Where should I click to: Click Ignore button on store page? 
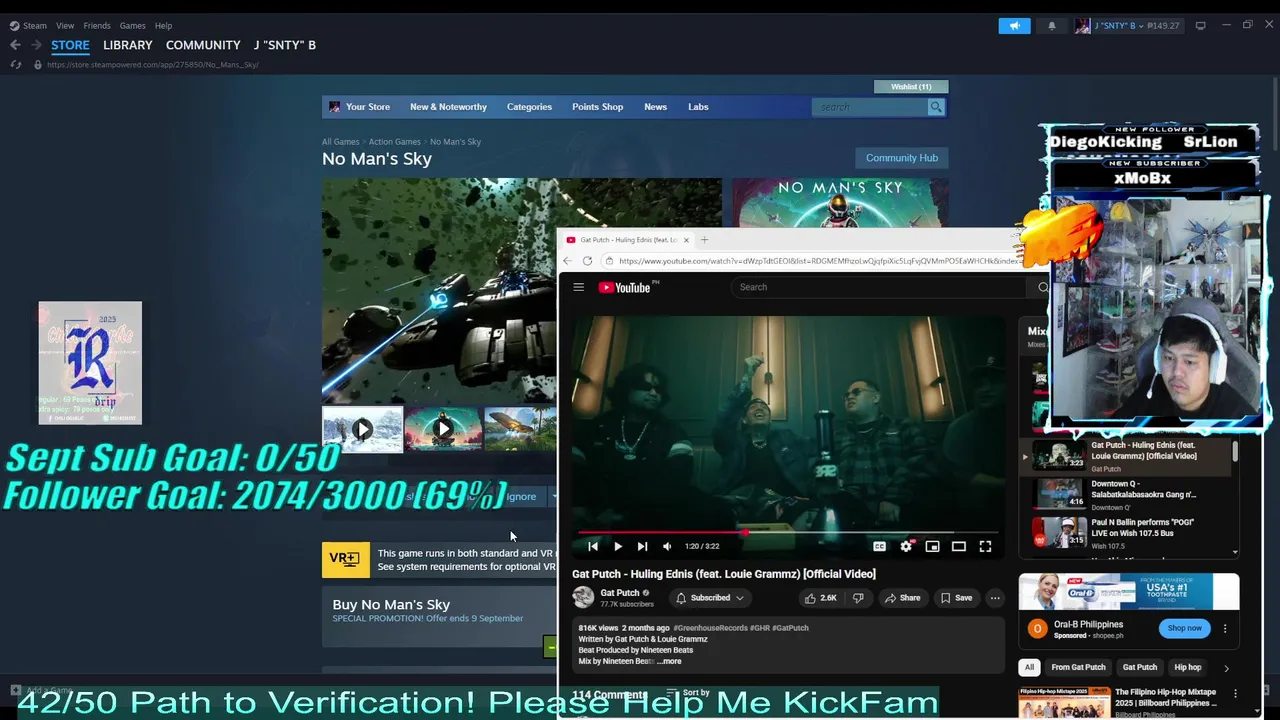click(x=521, y=496)
